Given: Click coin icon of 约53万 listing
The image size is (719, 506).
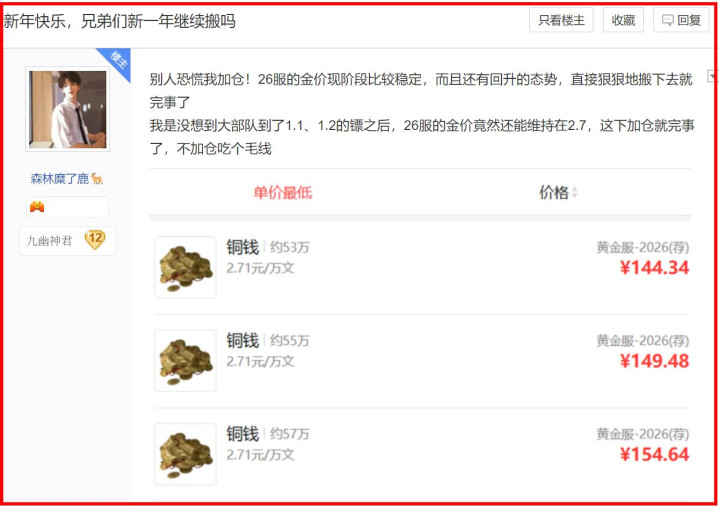Looking at the screenshot, I should coord(185,267).
